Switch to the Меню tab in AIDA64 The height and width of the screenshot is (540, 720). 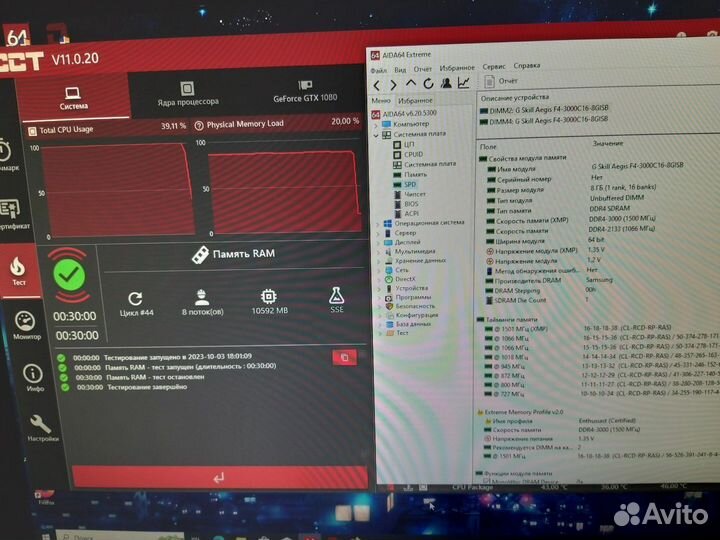pos(381,101)
